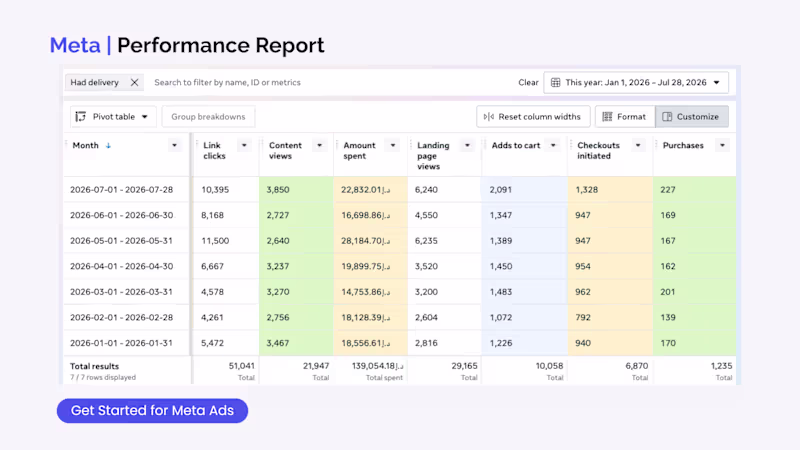Open the Adds to cart column menu
The height and width of the screenshot is (450, 800).
point(553,145)
